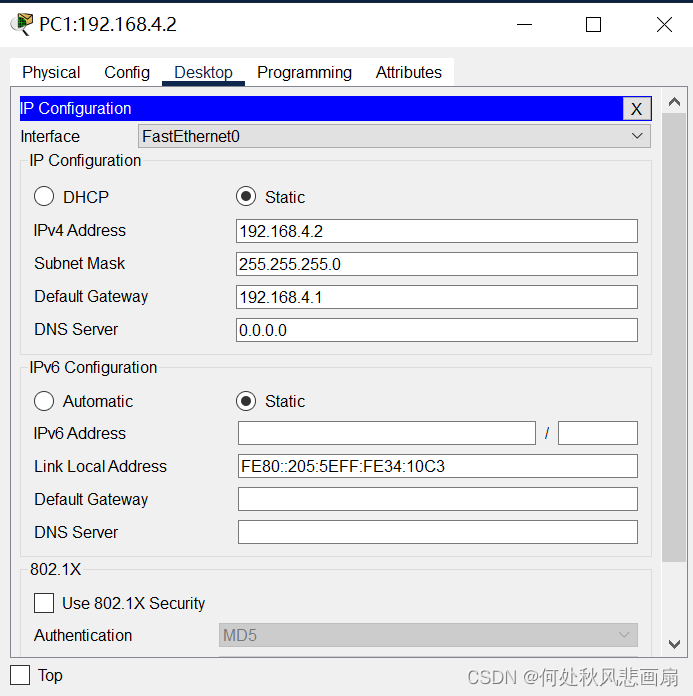This screenshot has height=696, width=693.
Task: Open the Interface FastEthernet0 dropdown
Action: click(394, 136)
